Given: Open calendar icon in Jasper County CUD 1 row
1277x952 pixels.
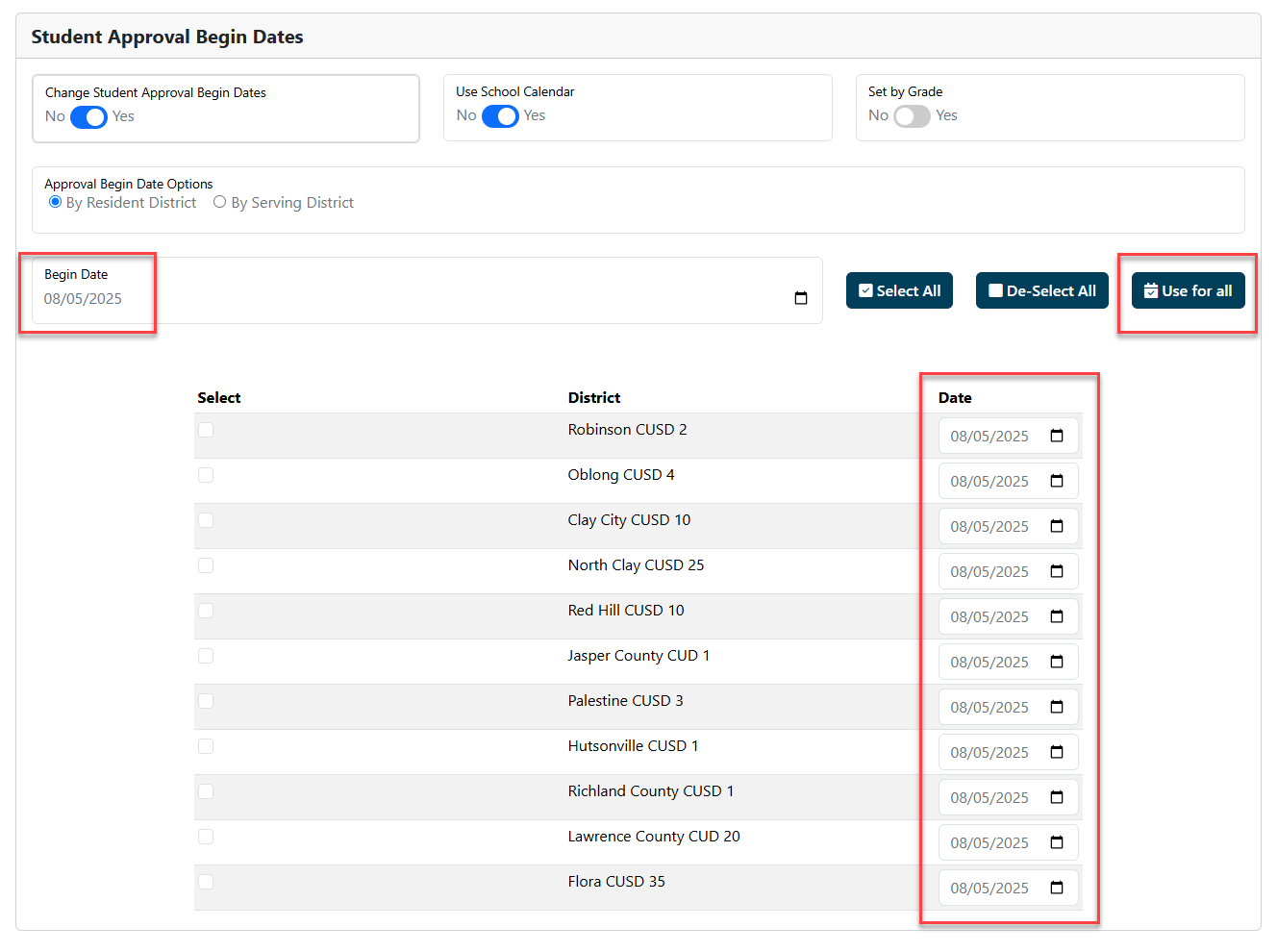Looking at the screenshot, I should 1057,662.
